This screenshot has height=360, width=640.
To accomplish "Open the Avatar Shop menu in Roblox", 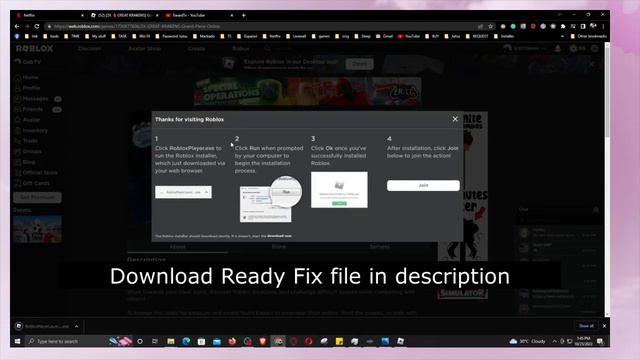I will click(x=144, y=49).
